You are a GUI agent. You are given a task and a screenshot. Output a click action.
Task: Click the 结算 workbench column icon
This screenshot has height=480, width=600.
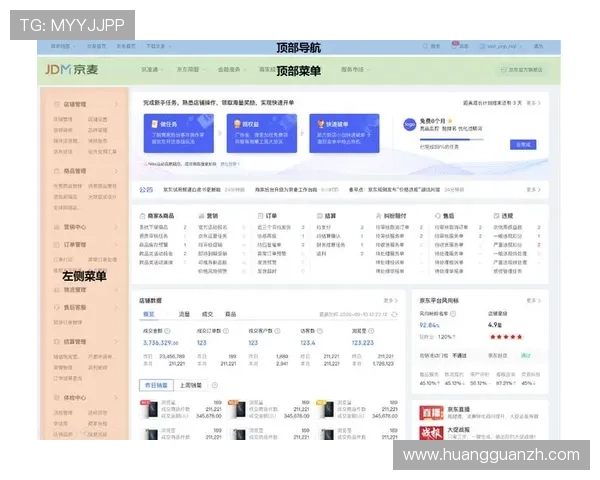(x=320, y=216)
